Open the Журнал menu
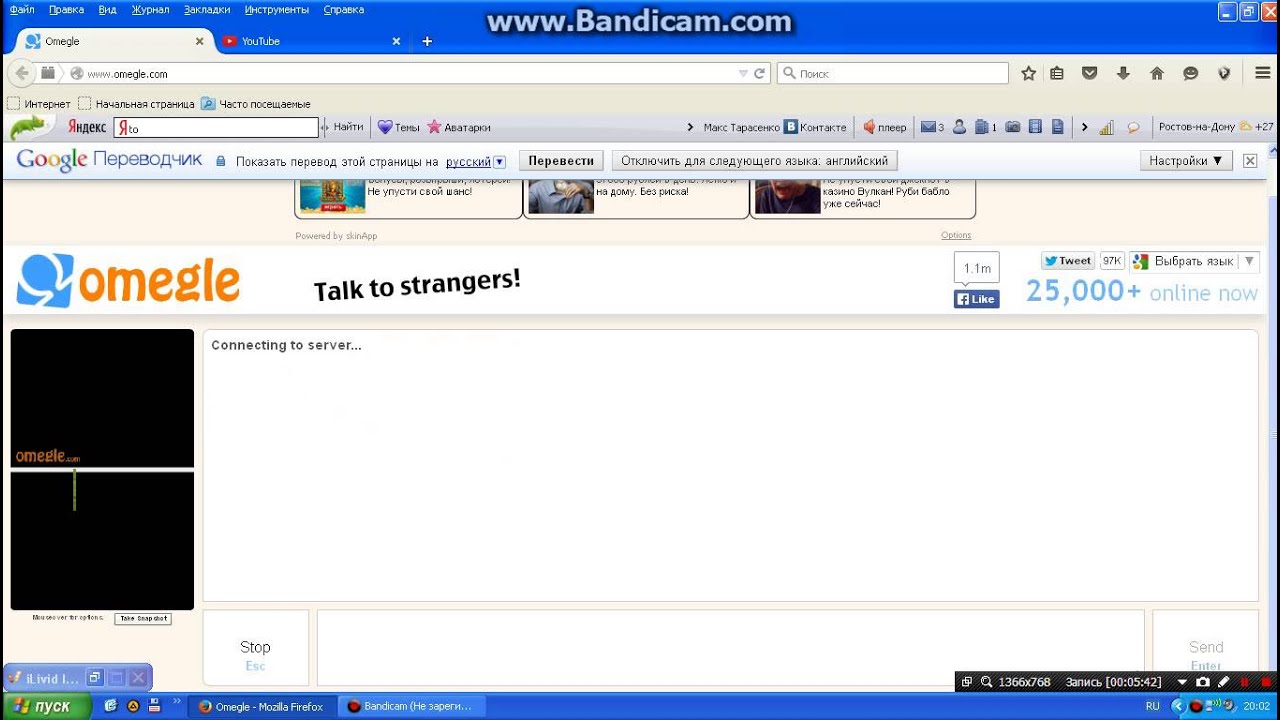Screen dimensions: 1280x720 (150, 9)
